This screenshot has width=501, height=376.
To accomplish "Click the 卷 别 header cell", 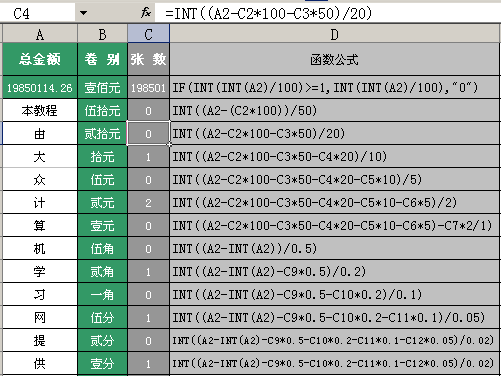I will click(x=102, y=59).
